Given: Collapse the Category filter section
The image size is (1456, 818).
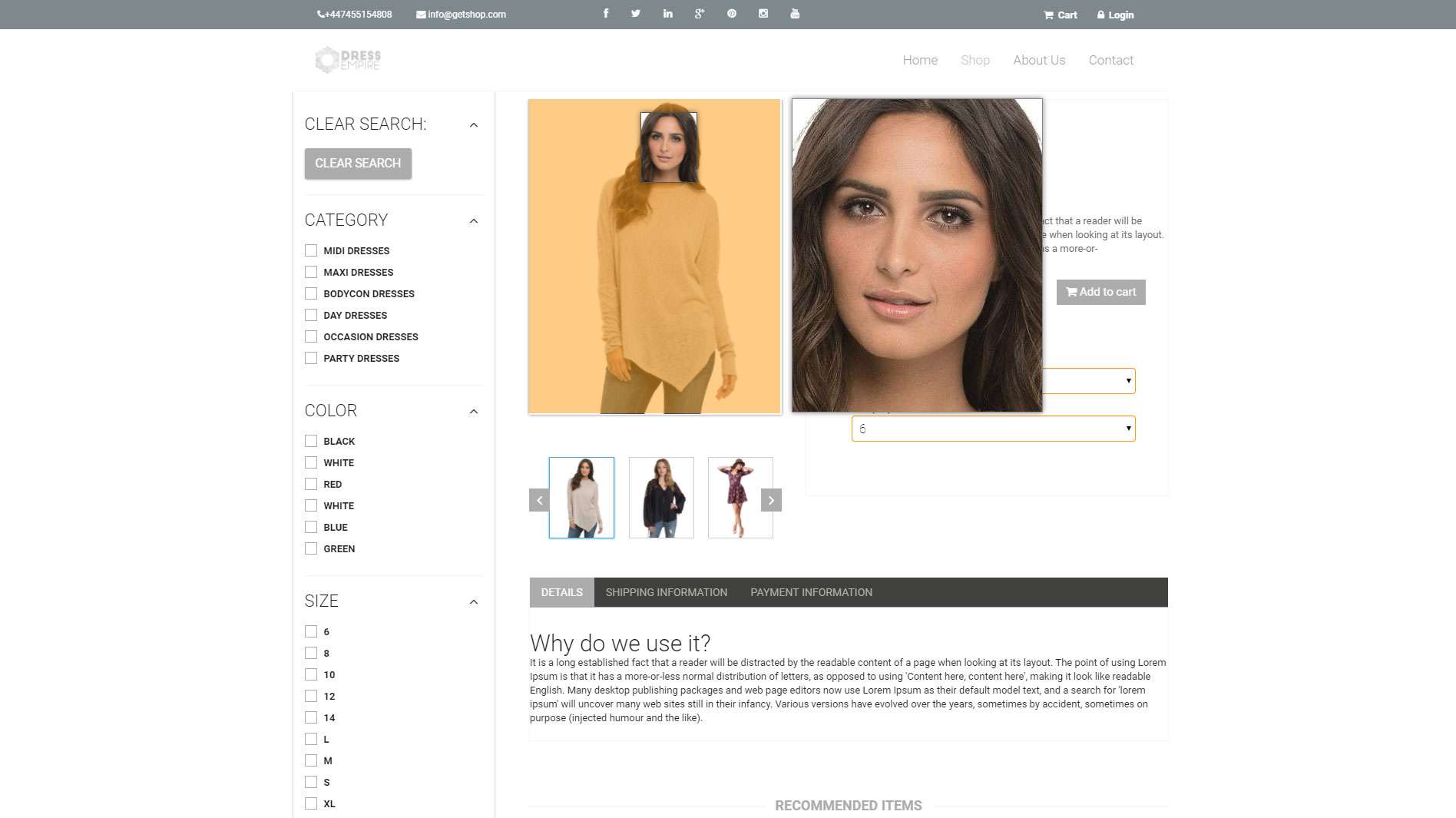Looking at the screenshot, I should (474, 221).
